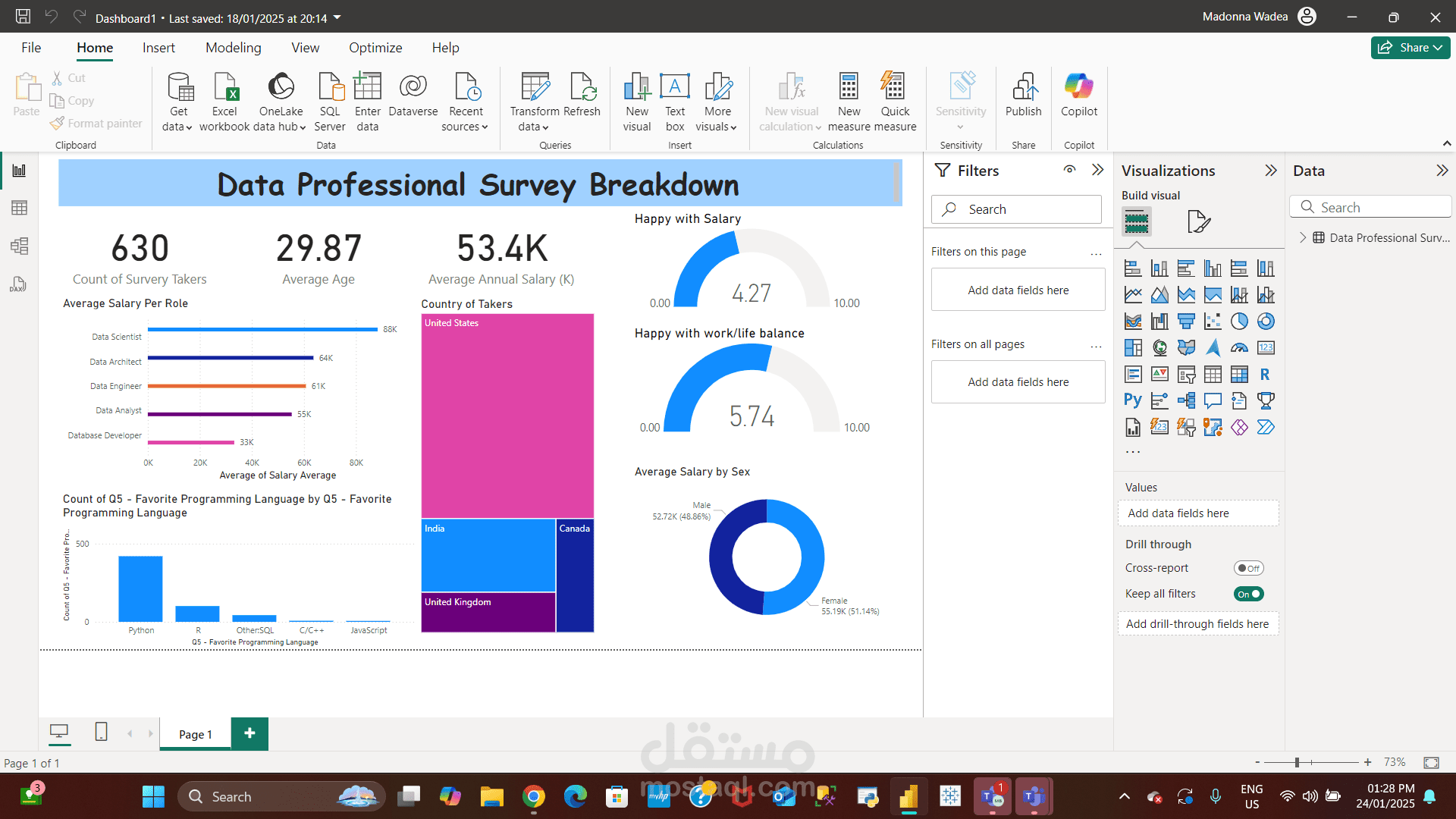Refresh the data
This screenshot has width=1456, height=819.
[x=582, y=95]
